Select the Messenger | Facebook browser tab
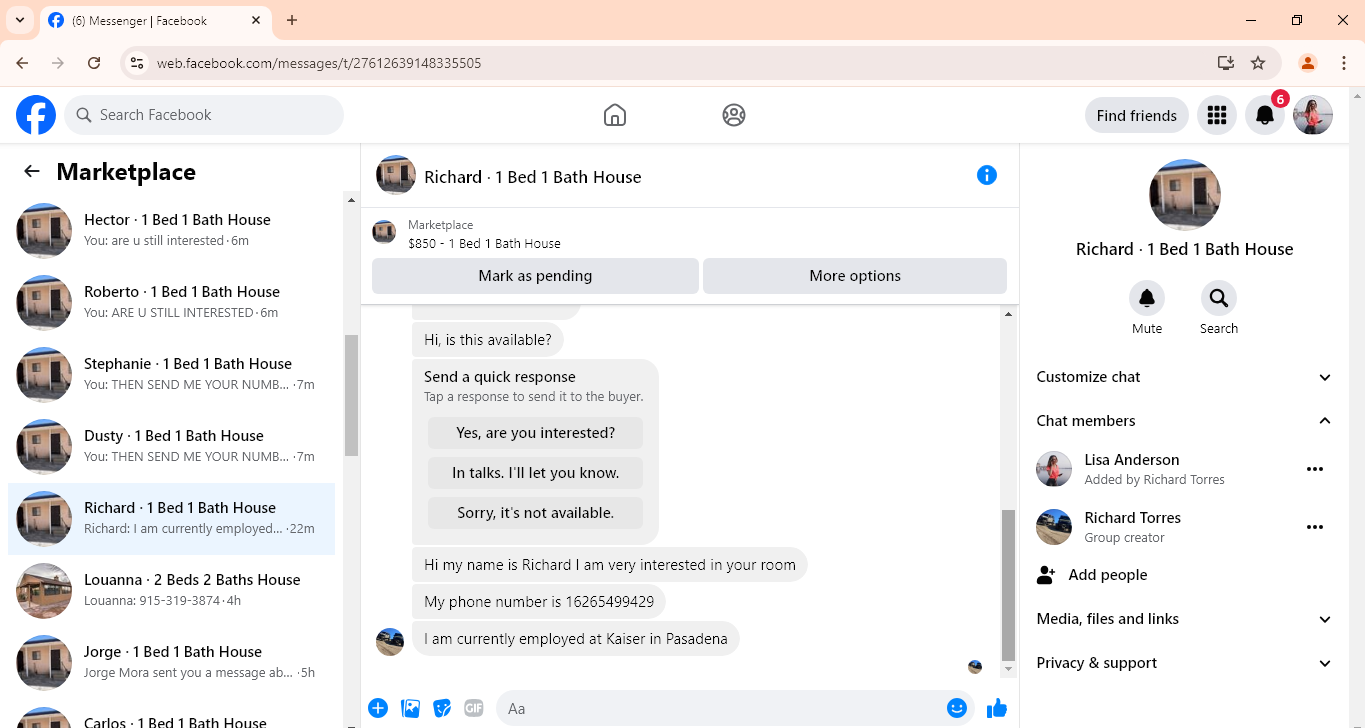The height and width of the screenshot is (728, 1365). (155, 21)
